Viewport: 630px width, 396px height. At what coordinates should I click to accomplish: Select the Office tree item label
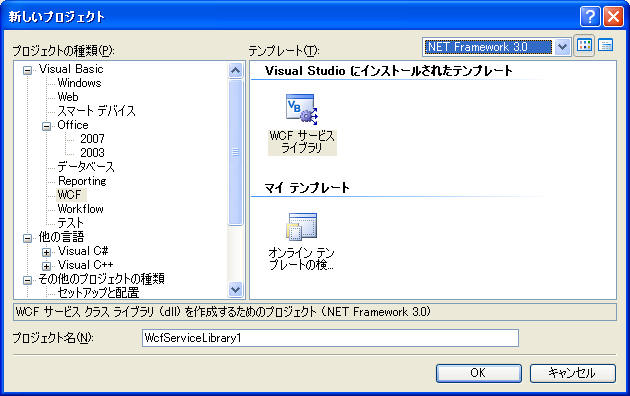73,125
